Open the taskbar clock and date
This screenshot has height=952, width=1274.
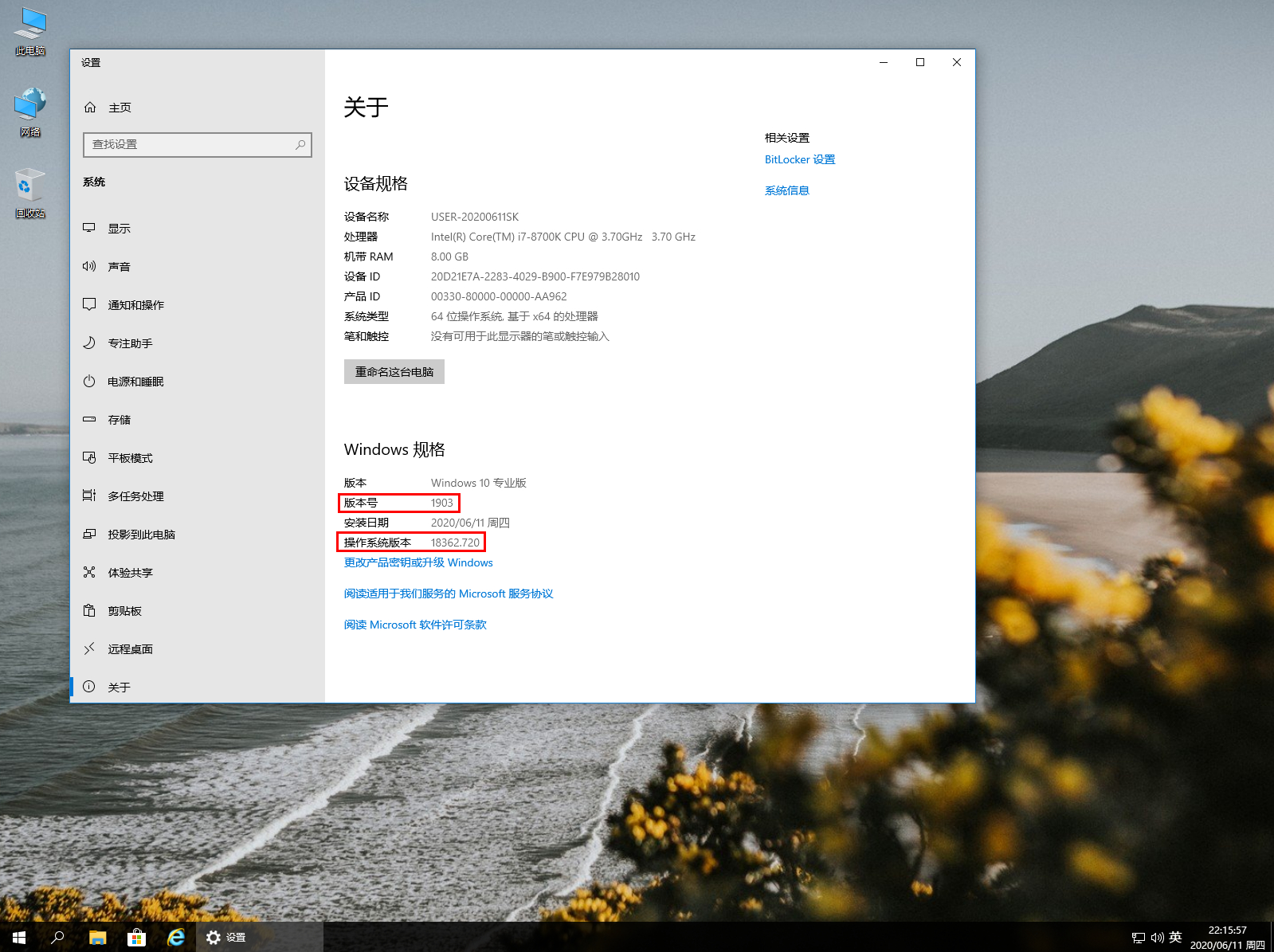click(1228, 938)
